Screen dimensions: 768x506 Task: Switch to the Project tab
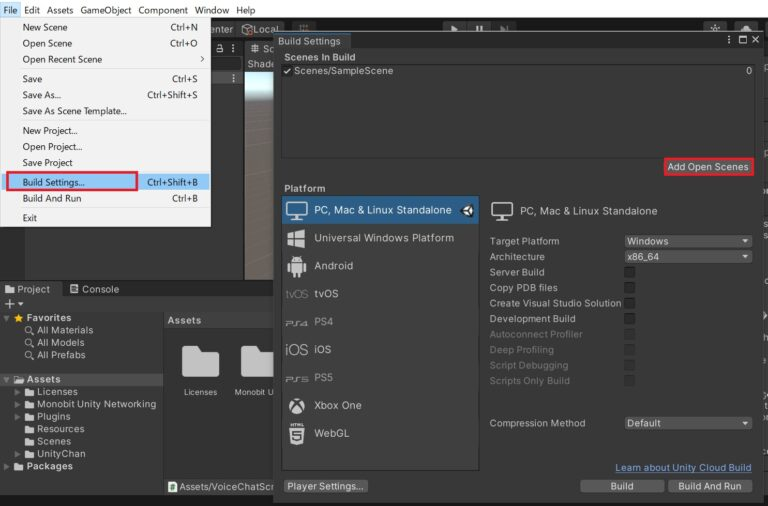pyautogui.click(x=28, y=289)
